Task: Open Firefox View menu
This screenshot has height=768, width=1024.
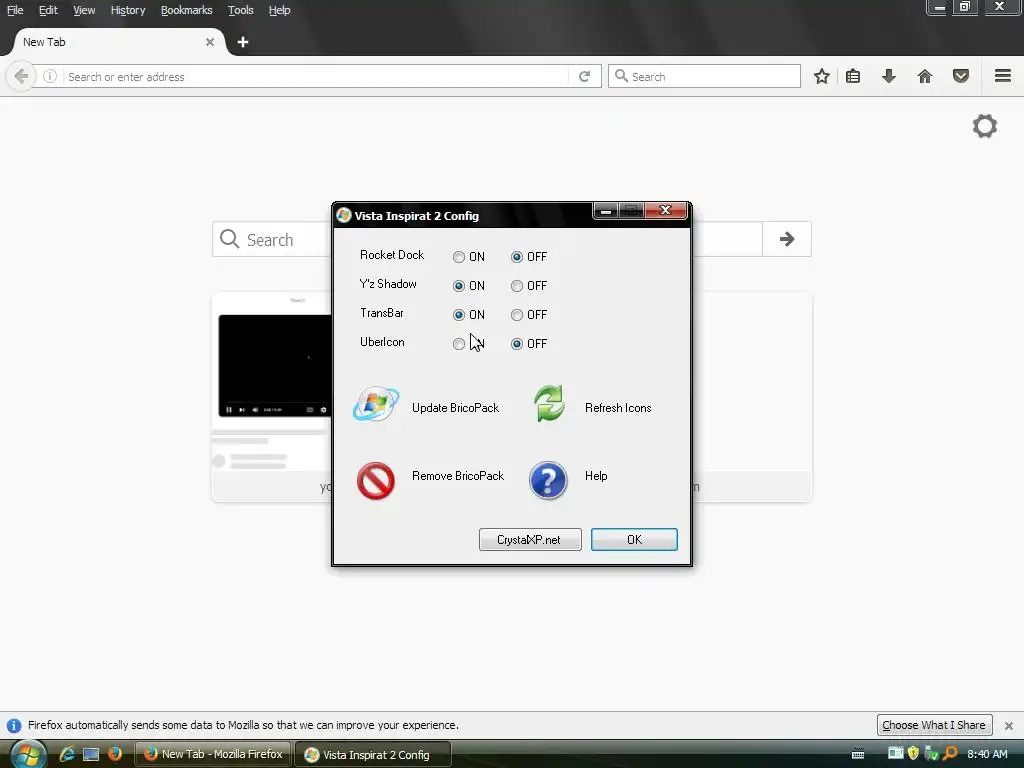Action: (84, 10)
